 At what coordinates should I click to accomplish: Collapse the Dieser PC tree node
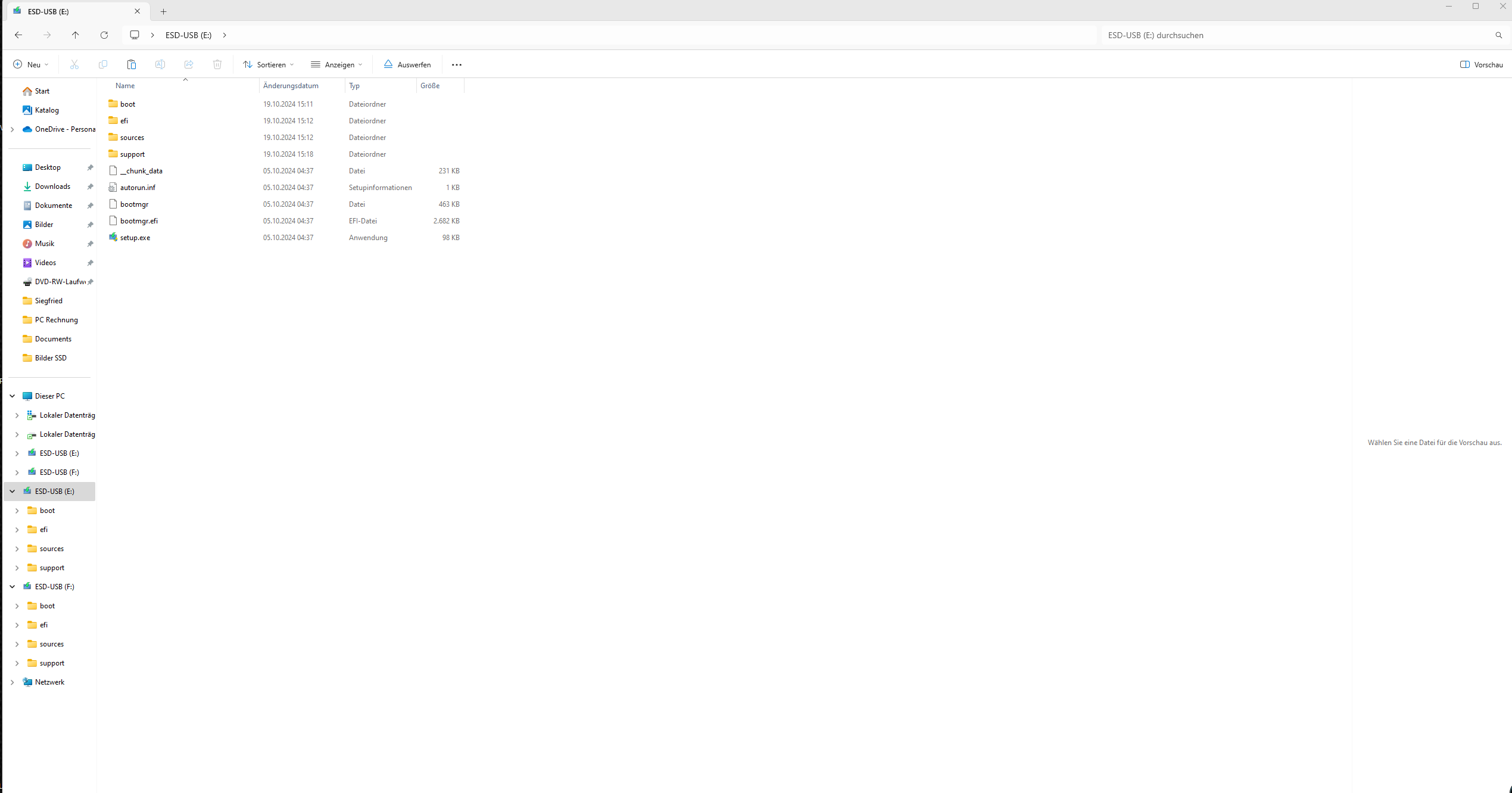[x=13, y=396]
